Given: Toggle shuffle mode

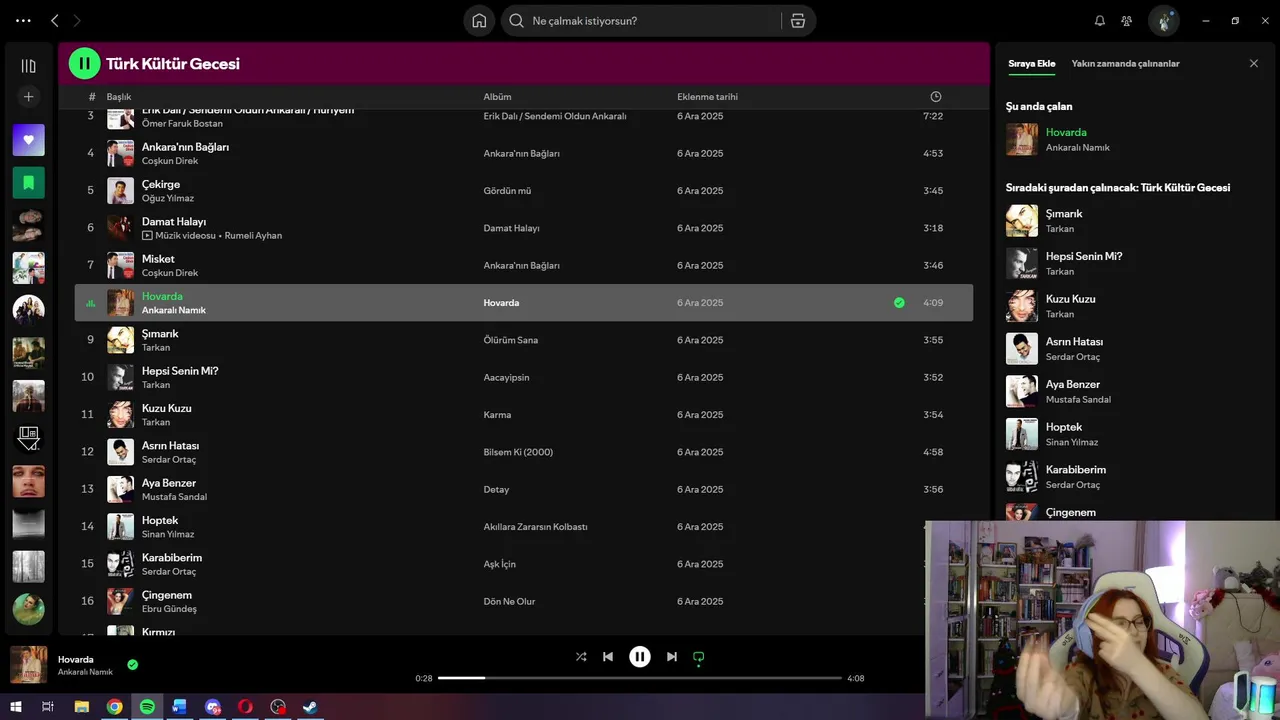Looking at the screenshot, I should [x=581, y=657].
